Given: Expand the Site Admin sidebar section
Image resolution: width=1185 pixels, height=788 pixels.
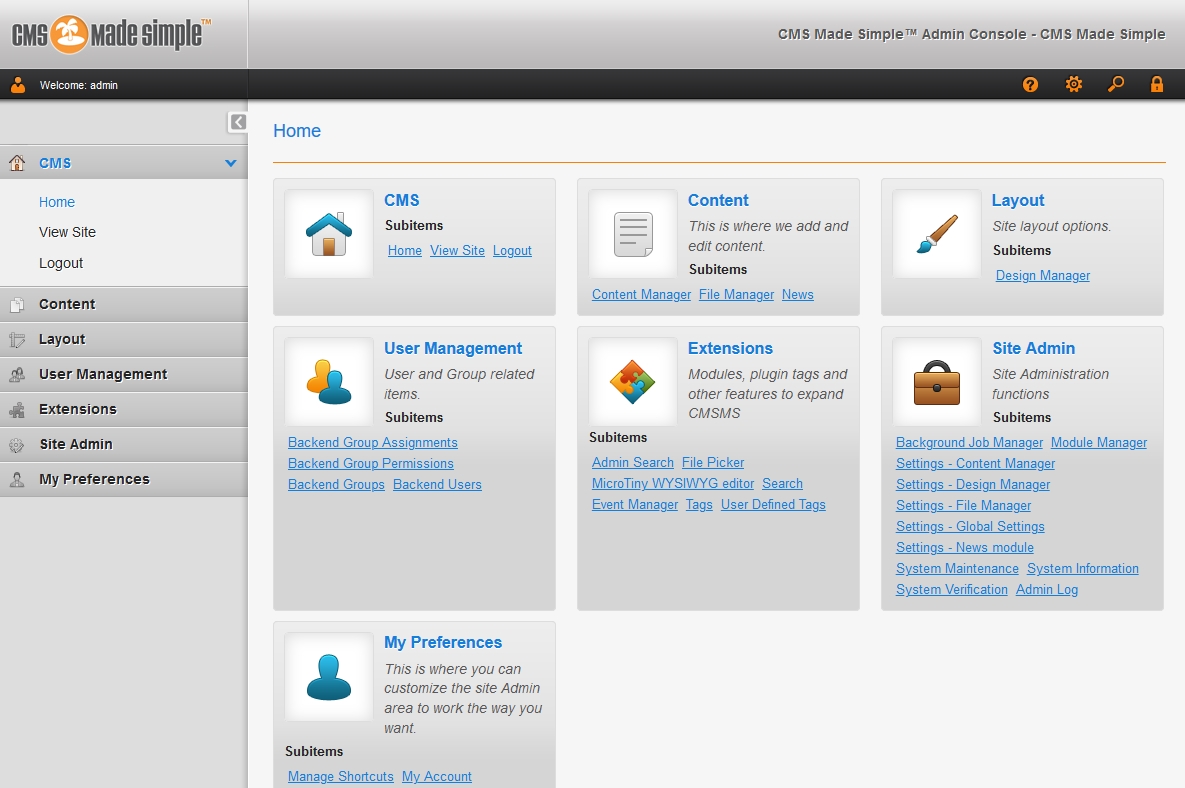Looking at the screenshot, I should [x=124, y=445].
